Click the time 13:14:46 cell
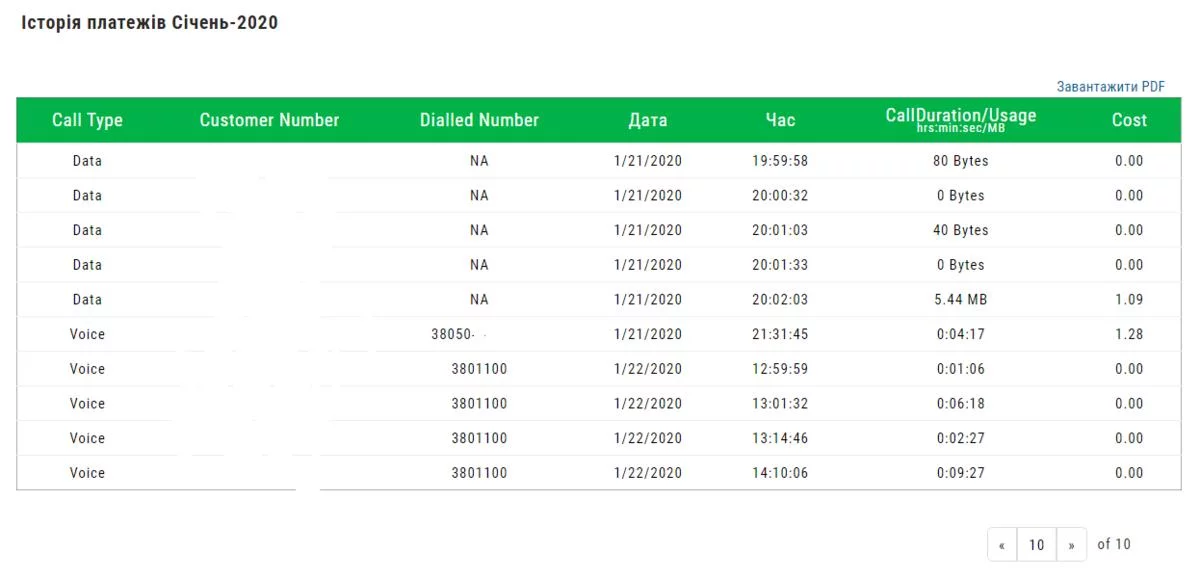Viewport: 1200px width, 578px height. tap(780, 438)
